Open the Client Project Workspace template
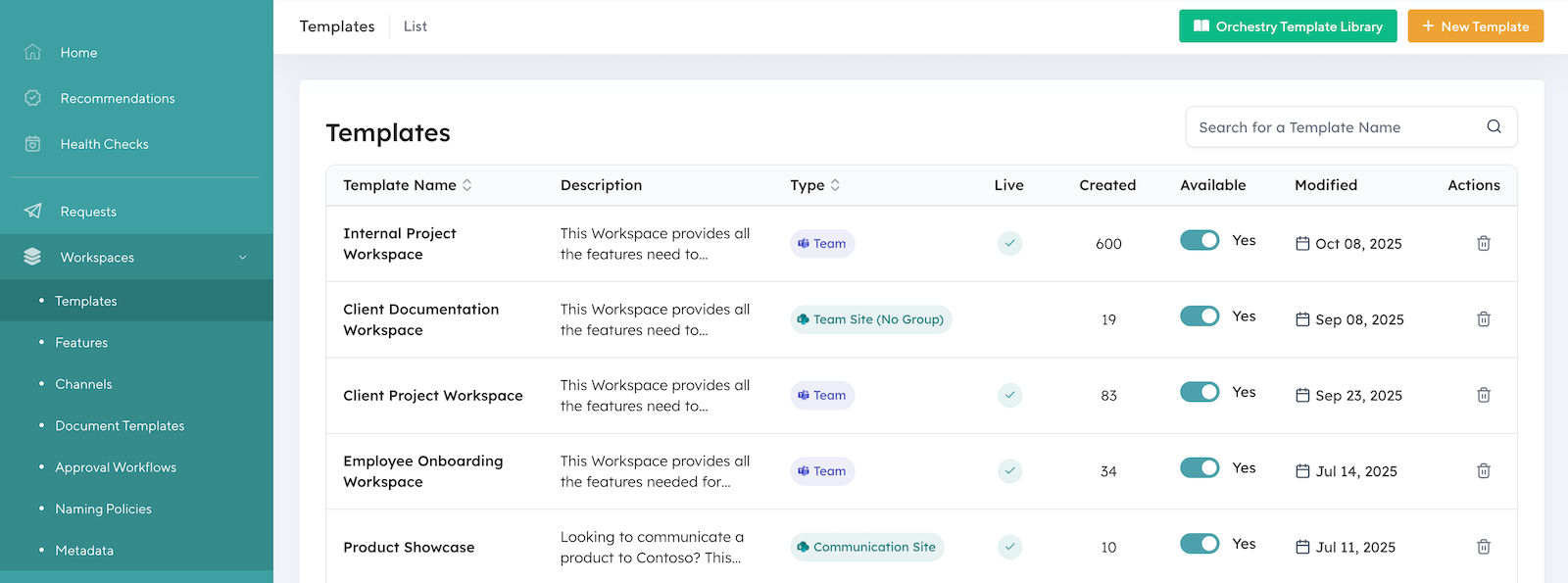This screenshot has width=1568, height=583. point(432,396)
